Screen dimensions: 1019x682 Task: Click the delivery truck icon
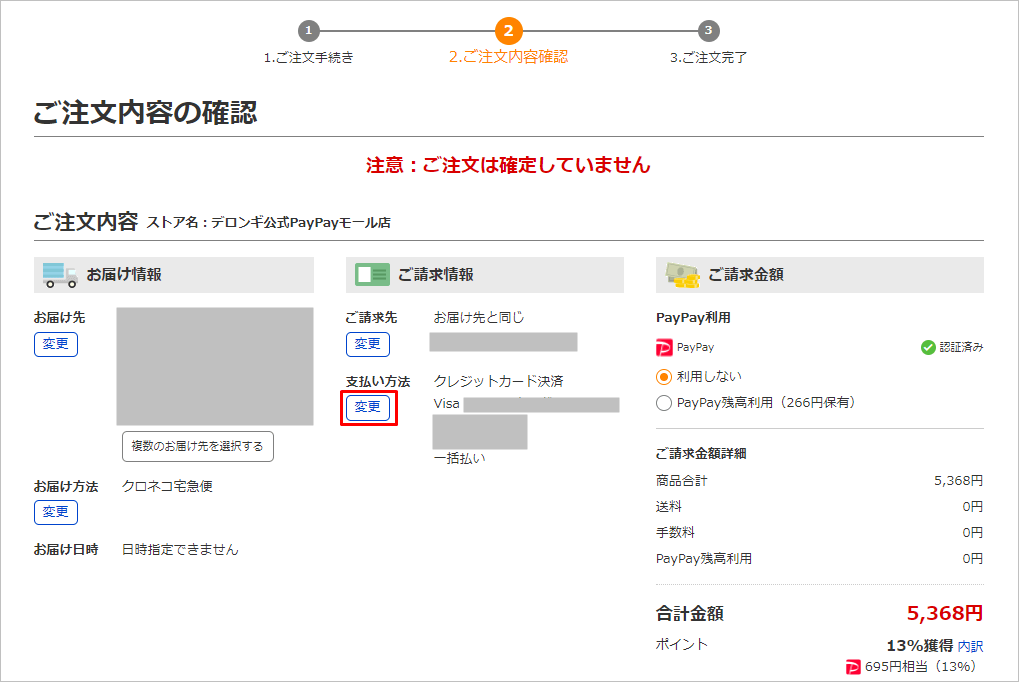pyautogui.click(x=60, y=275)
